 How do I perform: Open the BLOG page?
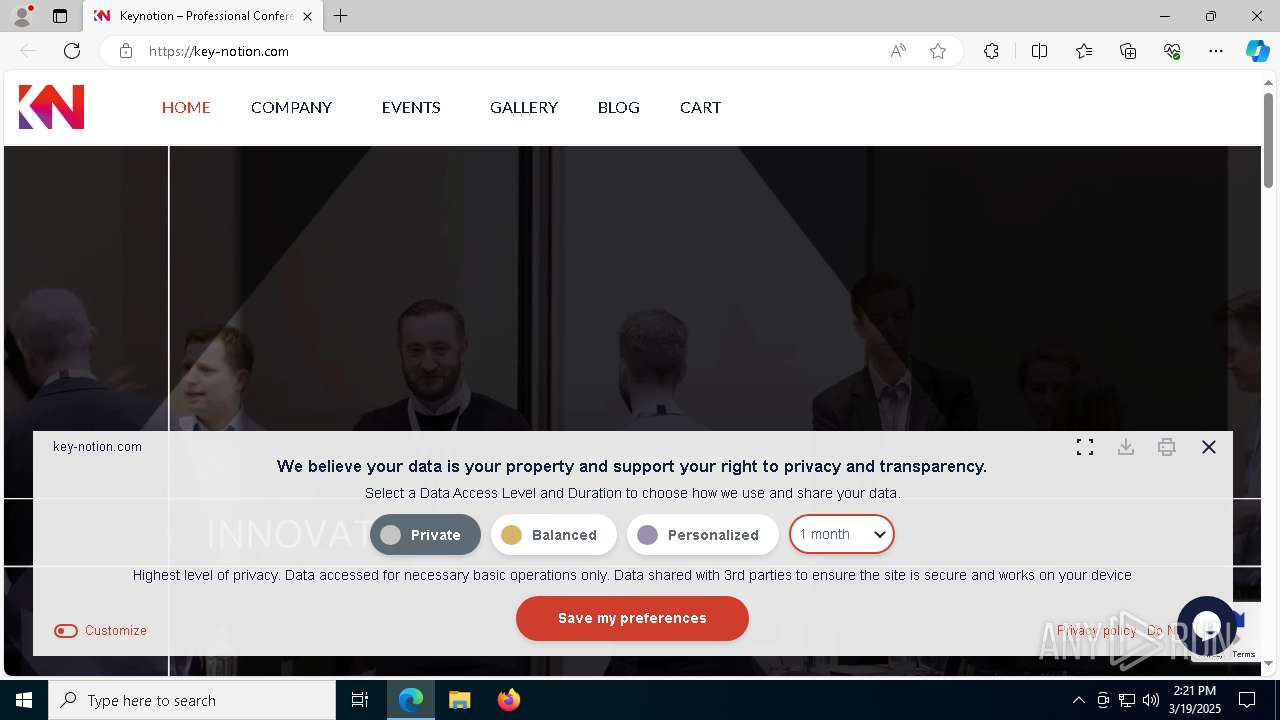pyautogui.click(x=619, y=107)
